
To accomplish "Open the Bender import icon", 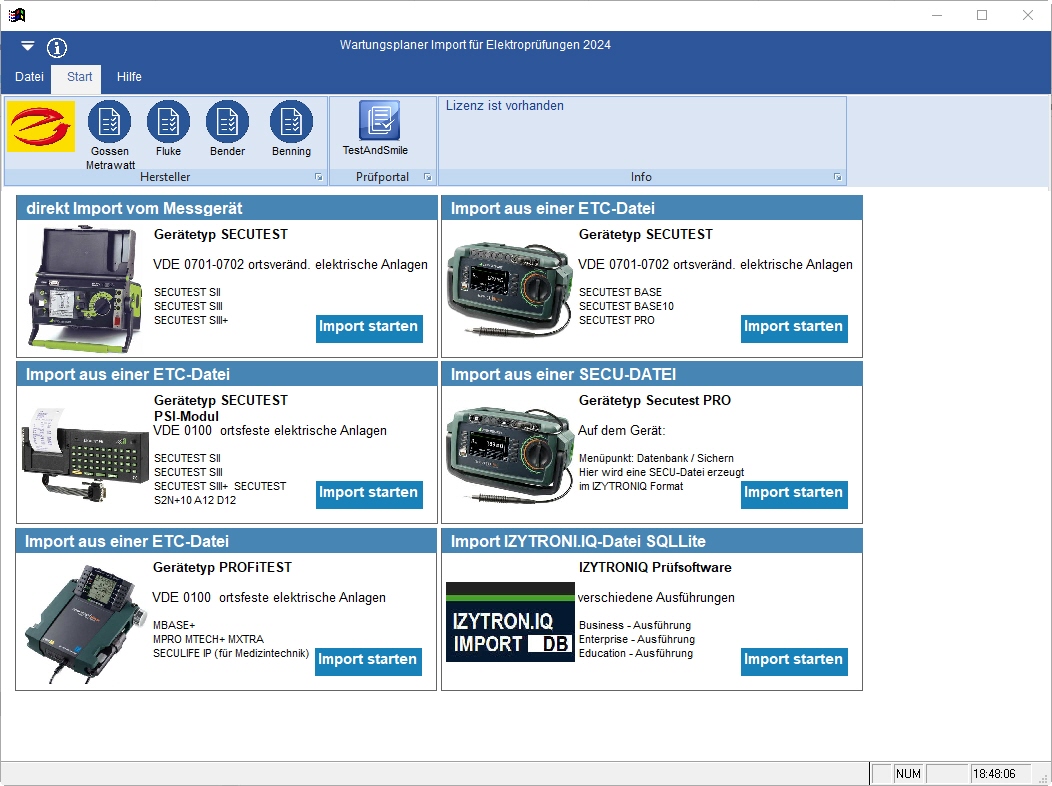I will tap(227, 123).
